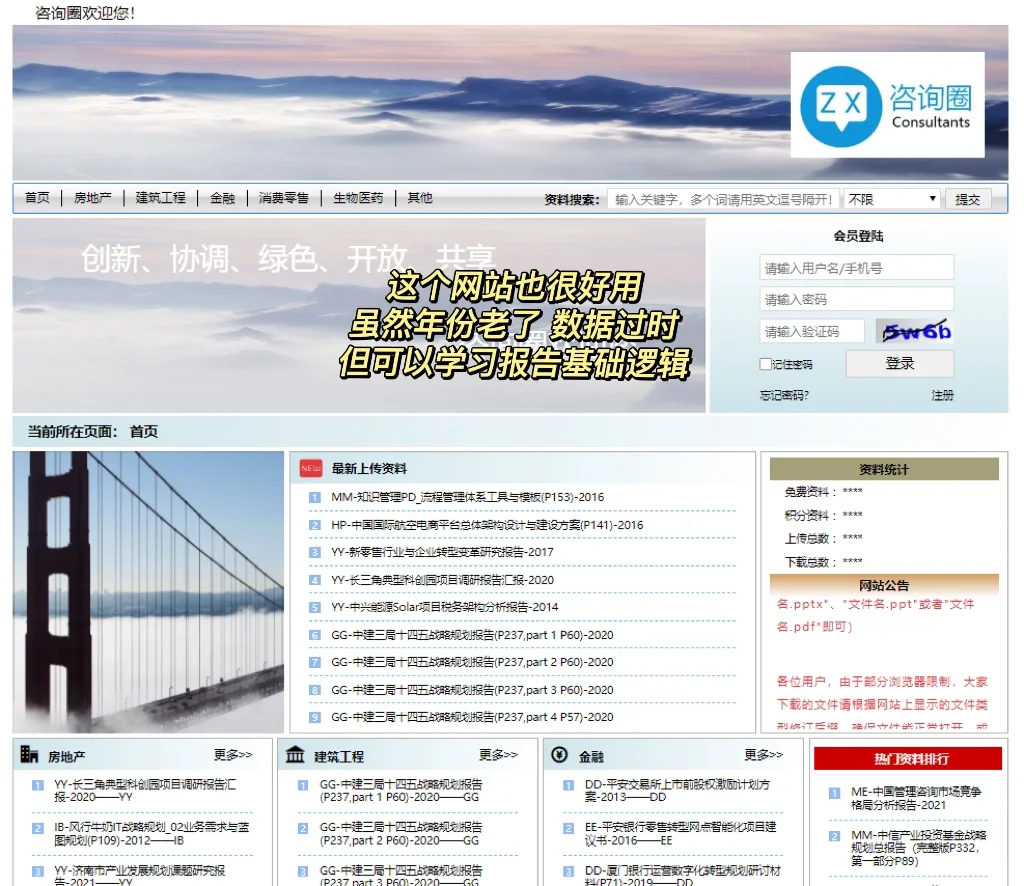Open EE-平安银行零售转型网点智能化 entry
The height and width of the screenshot is (886, 1024).
pos(680,834)
